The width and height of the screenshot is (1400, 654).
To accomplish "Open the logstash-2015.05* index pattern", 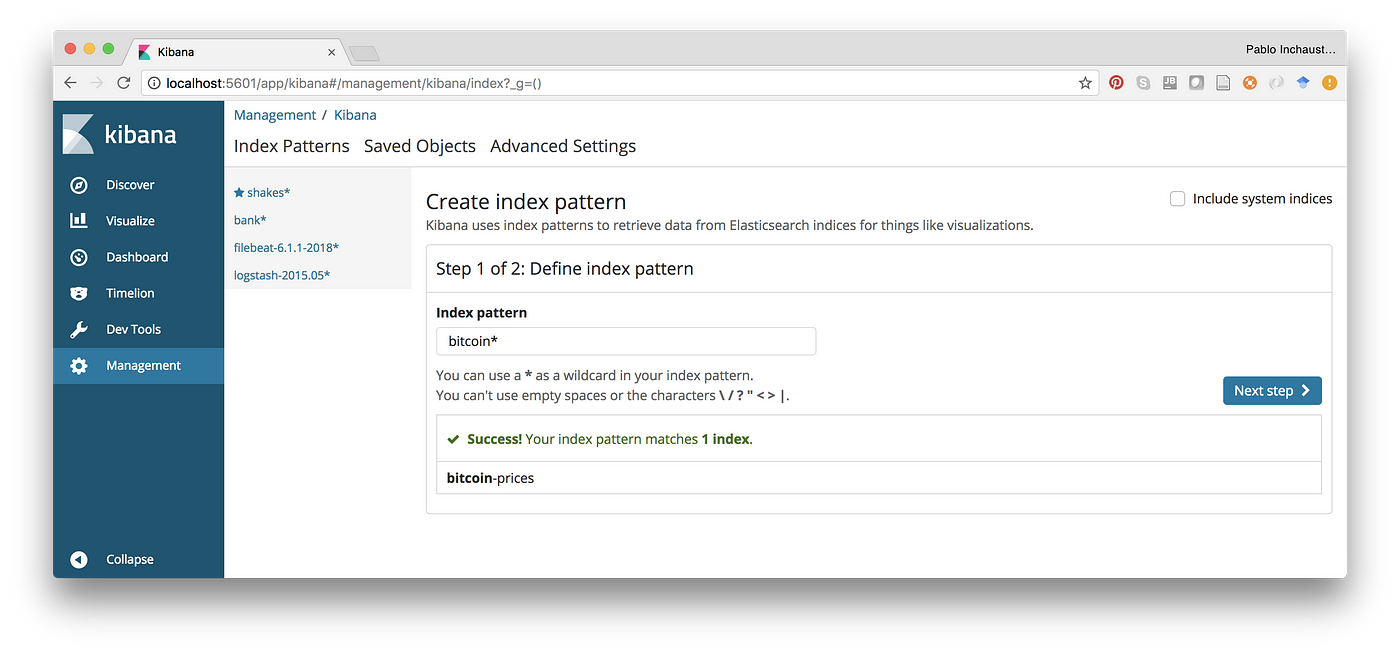I will 282,275.
